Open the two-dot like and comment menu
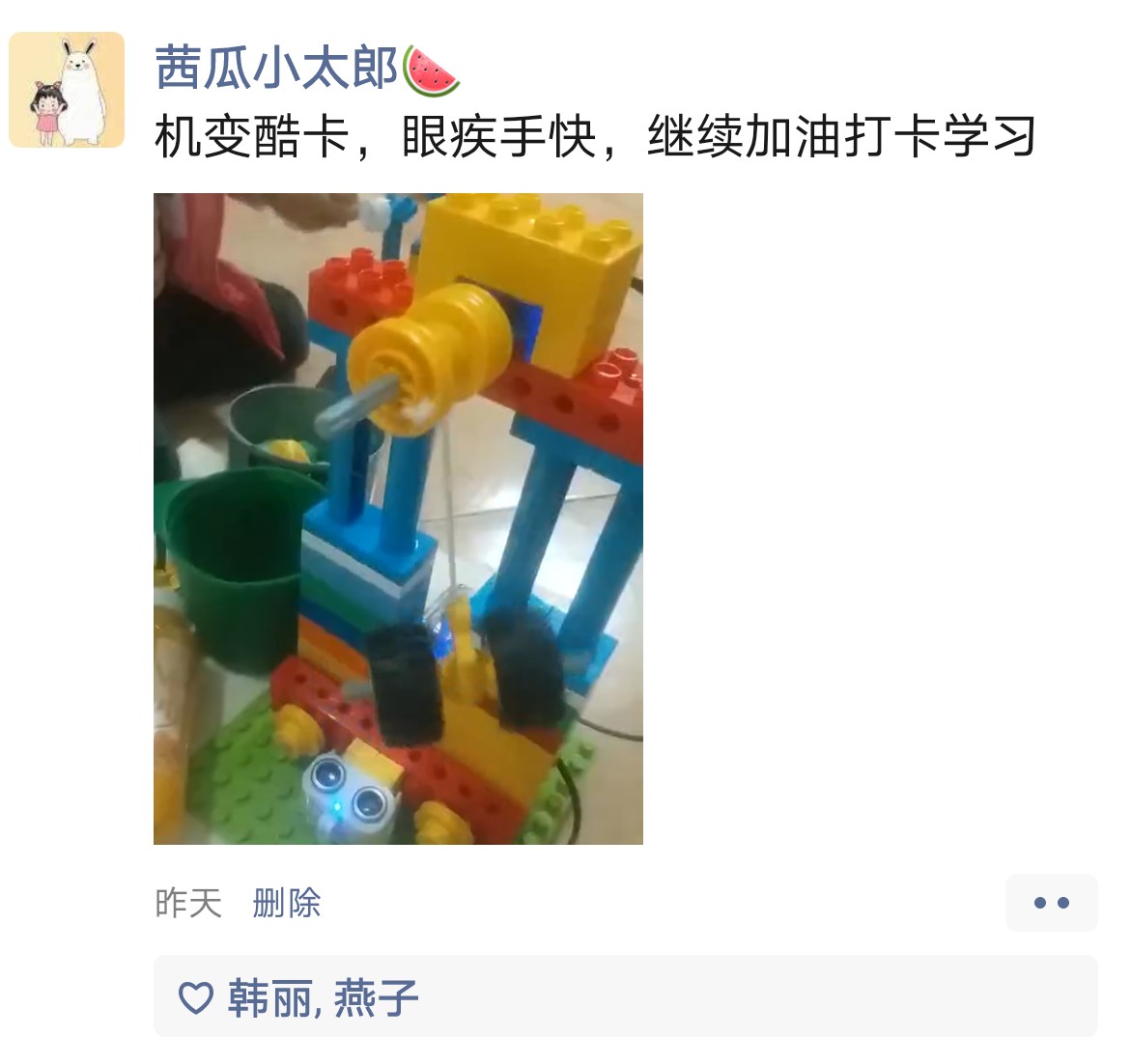The height and width of the screenshot is (1064, 1131). click(1051, 903)
